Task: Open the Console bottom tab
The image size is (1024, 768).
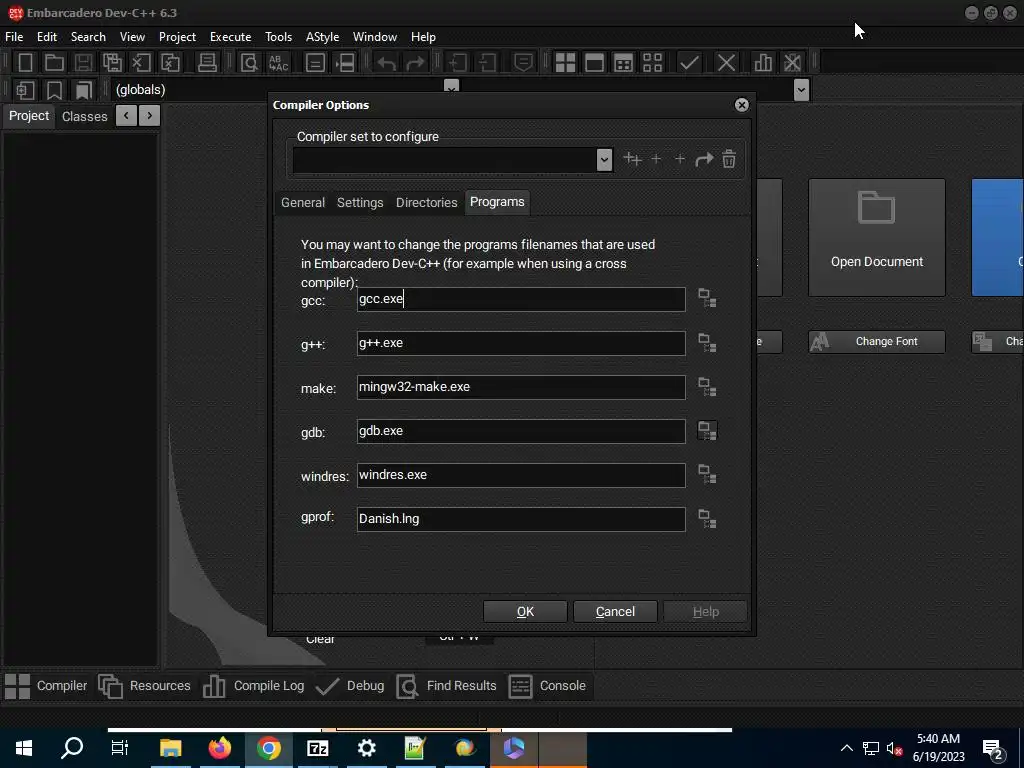Action: coord(547,686)
